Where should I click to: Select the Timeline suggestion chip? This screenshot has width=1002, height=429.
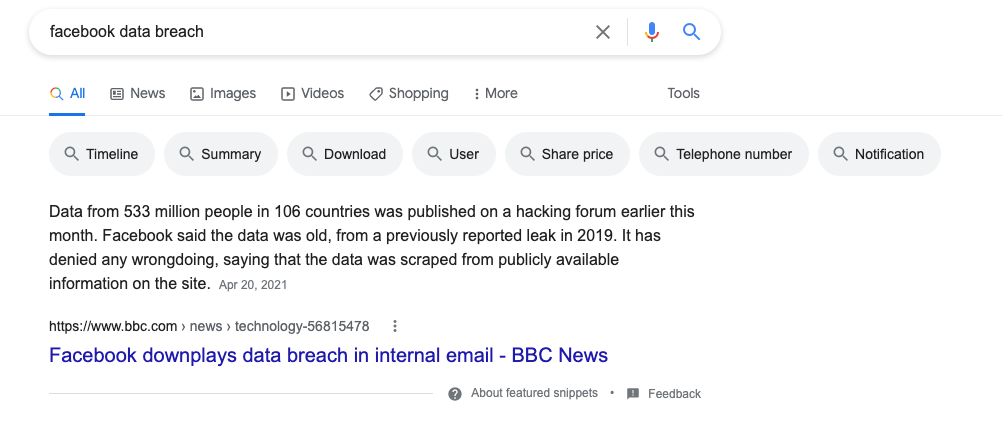tap(101, 154)
